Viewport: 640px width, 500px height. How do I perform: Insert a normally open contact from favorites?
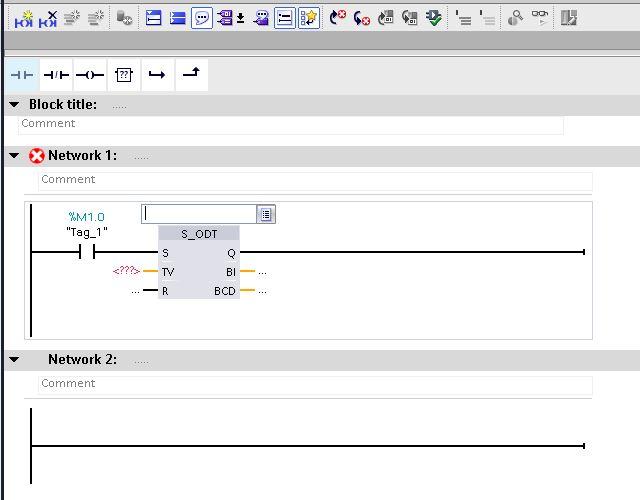(22, 75)
